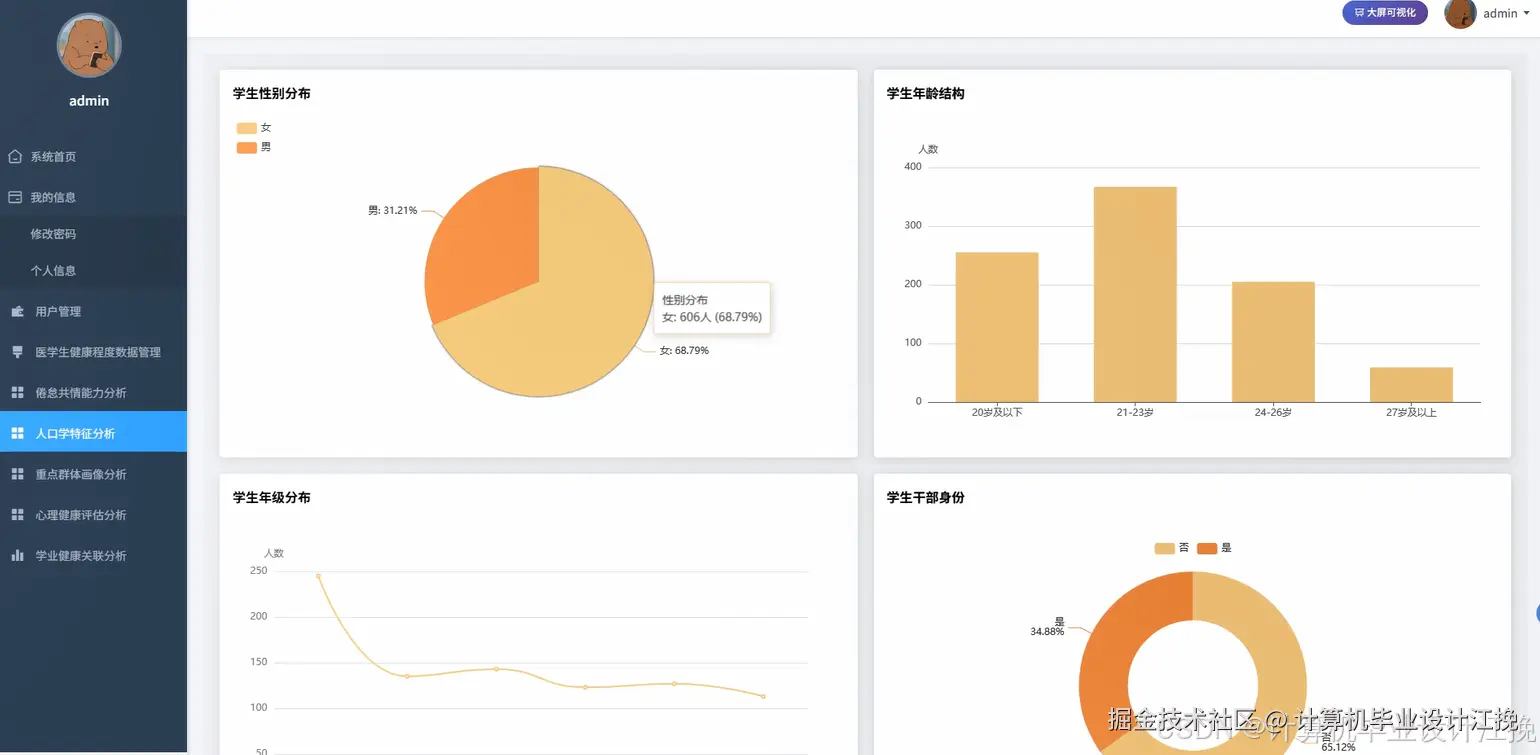Click the 女: 68.79% pie label
The width and height of the screenshot is (1540, 755).
pos(684,351)
